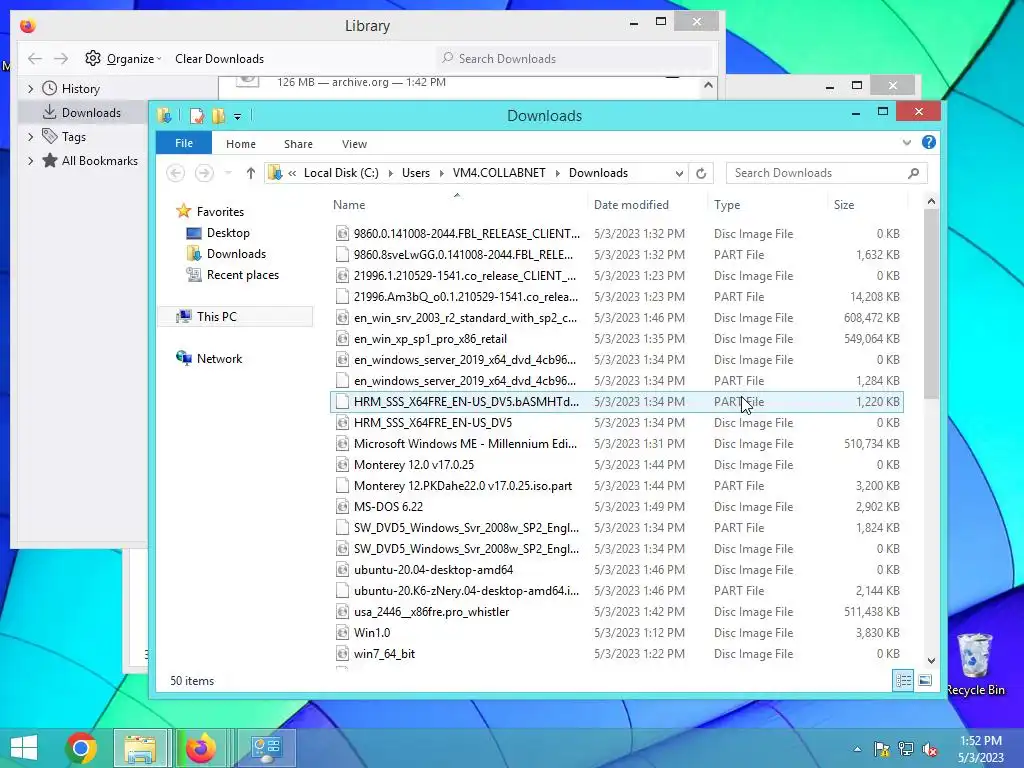Click the Properties quick access icon
Image resolution: width=1024 pixels, height=768 pixels.
click(196, 116)
